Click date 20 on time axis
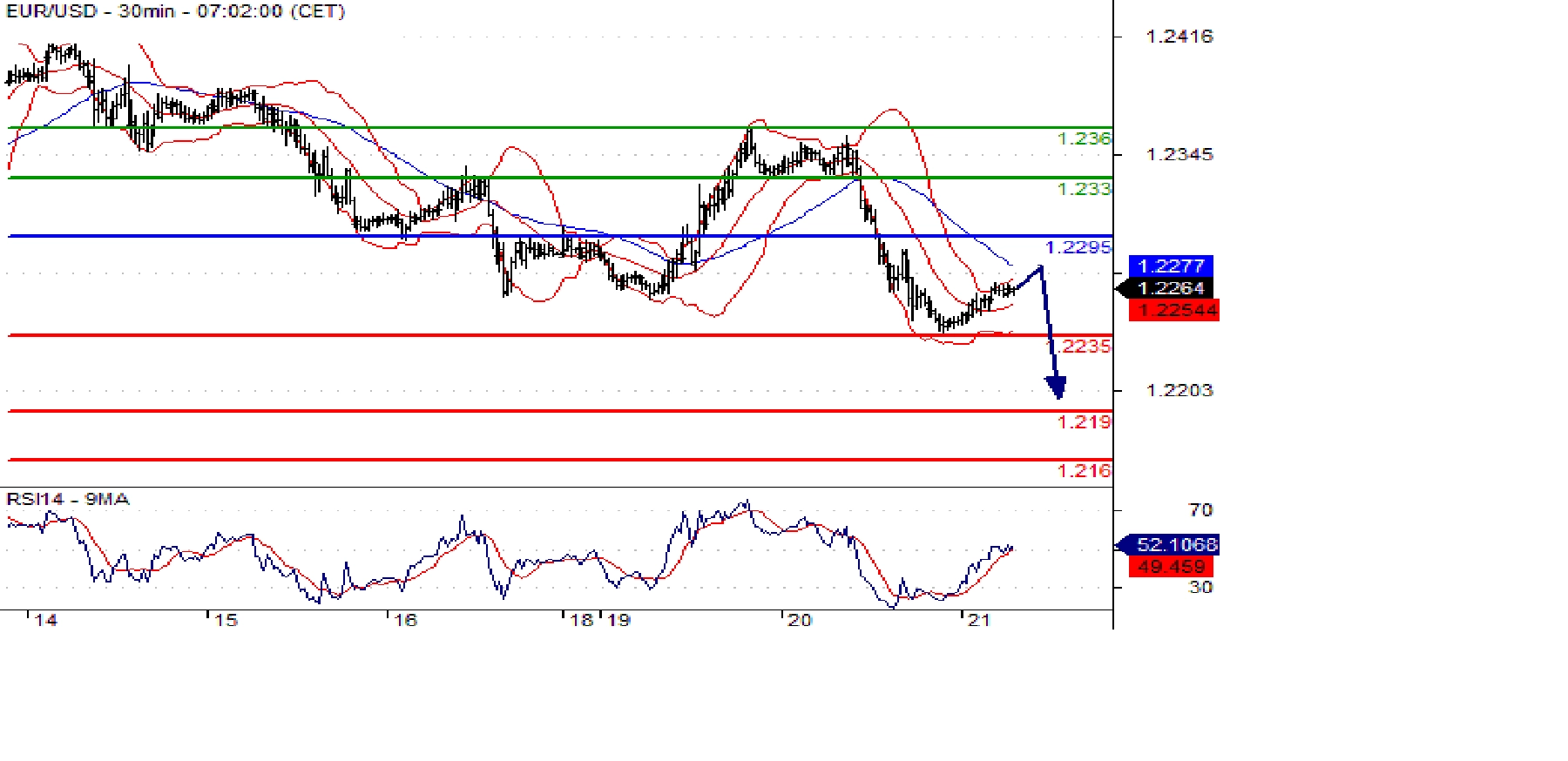This screenshot has width=1568, height=761. tap(800, 621)
